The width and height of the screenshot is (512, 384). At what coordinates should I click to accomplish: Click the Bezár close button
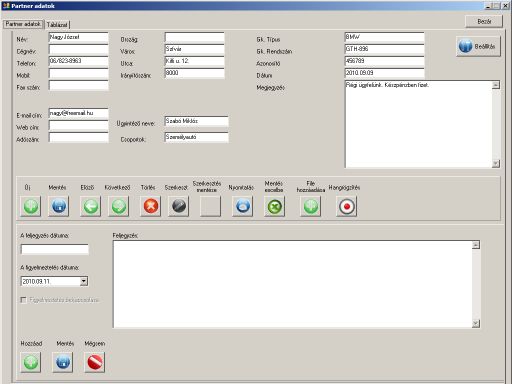pos(484,21)
